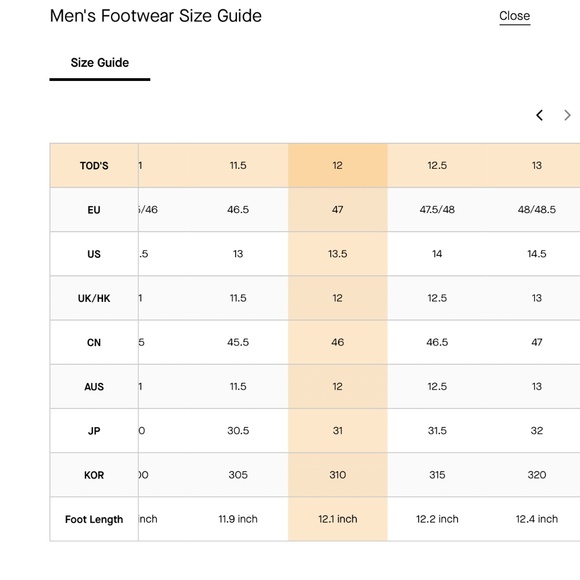Click the US size 13.5 cell
This screenshot has height=580, width=580.
point(337,254)
